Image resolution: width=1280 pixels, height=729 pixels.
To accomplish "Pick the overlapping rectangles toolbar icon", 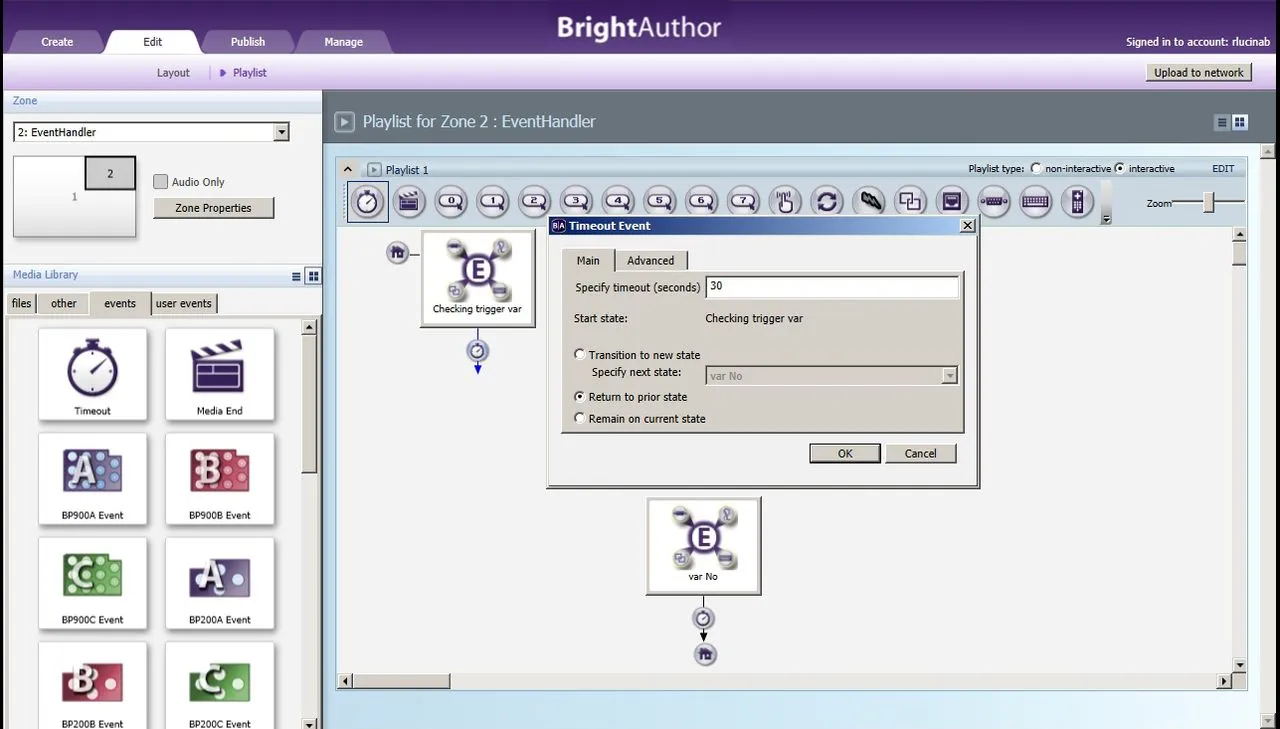I will 910,201.
